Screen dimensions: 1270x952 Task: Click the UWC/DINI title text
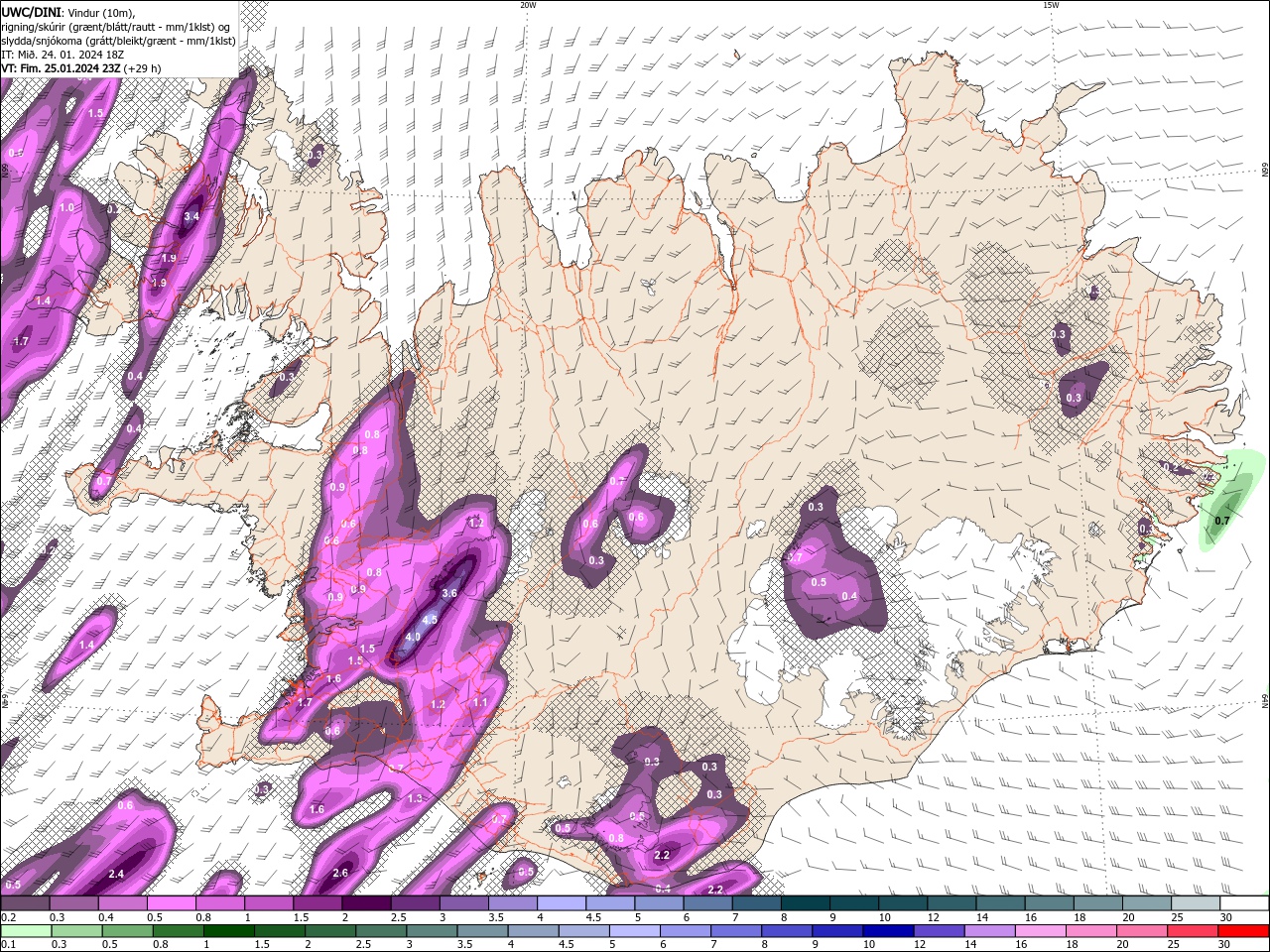pos(31,12)
